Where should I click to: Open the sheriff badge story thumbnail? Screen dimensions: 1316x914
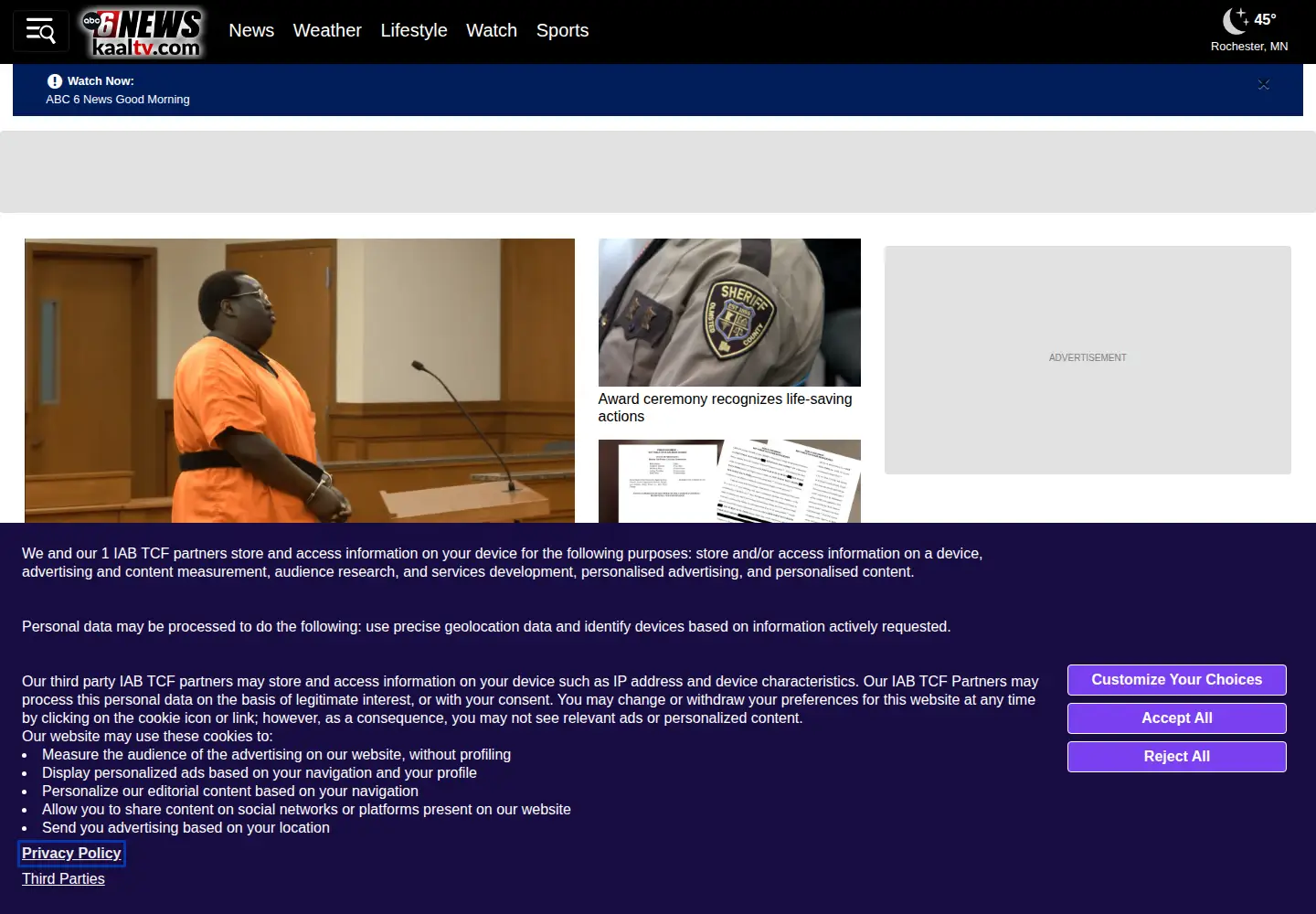pyautogui.click(x=729, y=313)
